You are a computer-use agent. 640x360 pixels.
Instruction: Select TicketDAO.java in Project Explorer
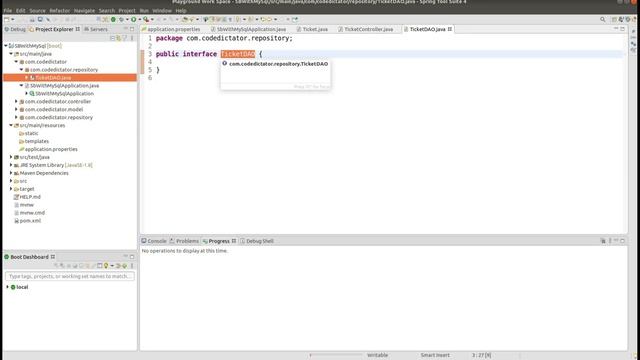(x=53, y=78)
